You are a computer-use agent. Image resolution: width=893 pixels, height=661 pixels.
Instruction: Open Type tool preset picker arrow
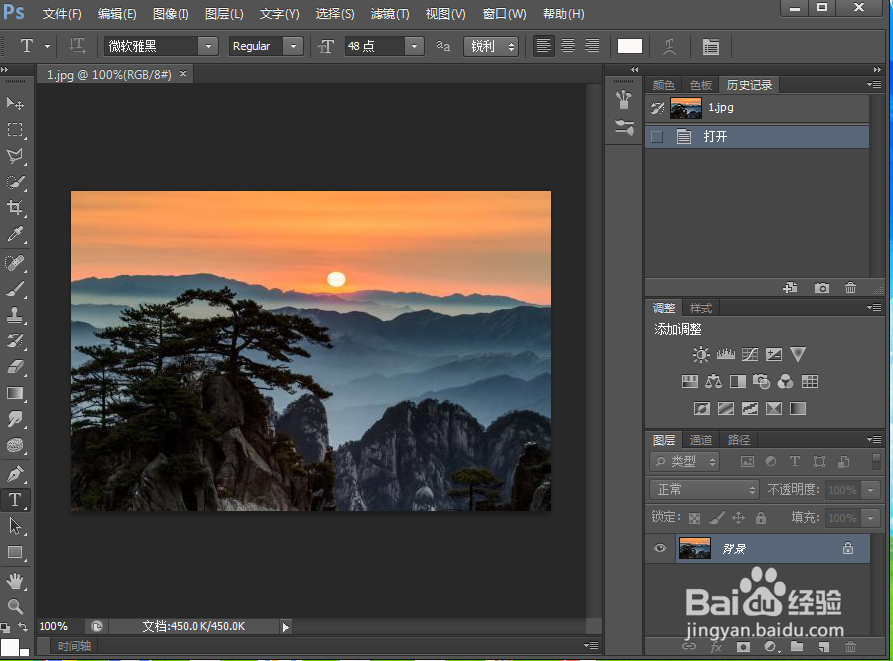[47, 46]
